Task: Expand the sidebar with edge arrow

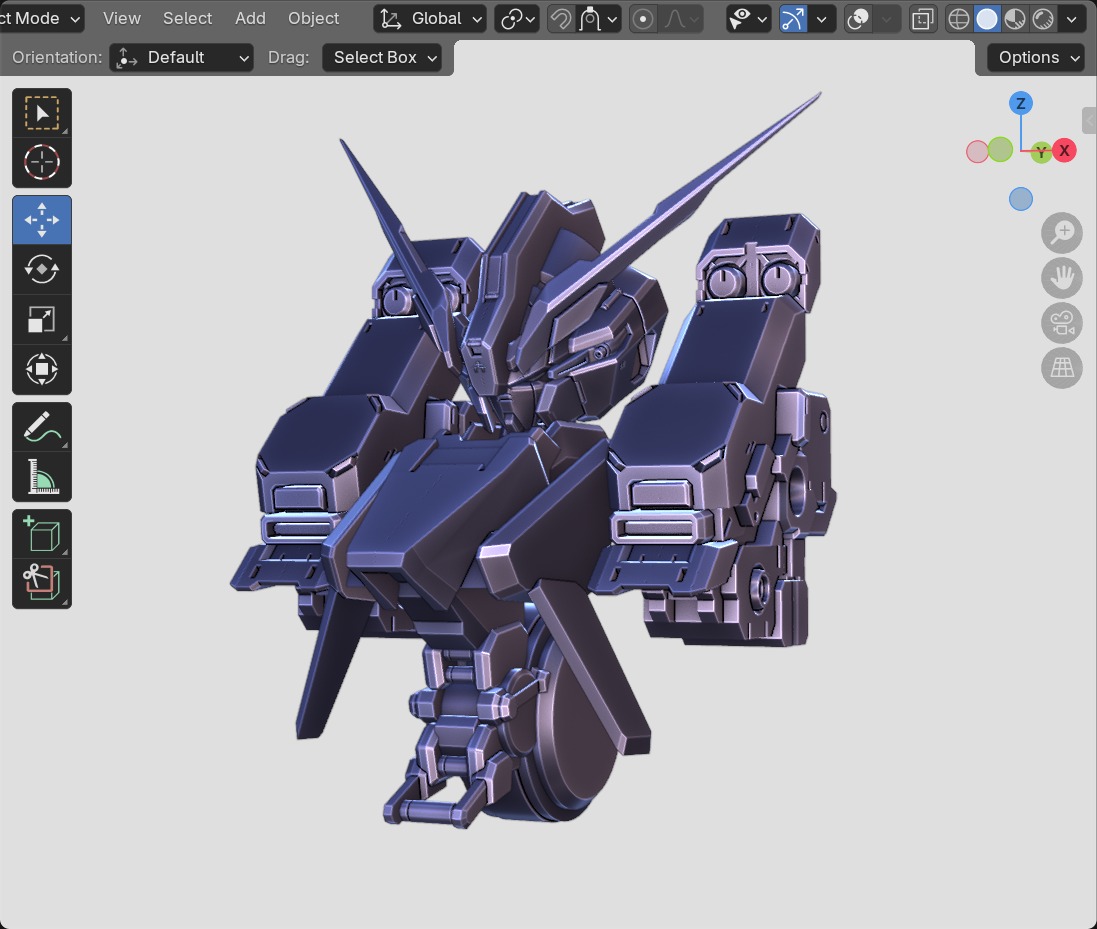Action: tap(1090, 120)
